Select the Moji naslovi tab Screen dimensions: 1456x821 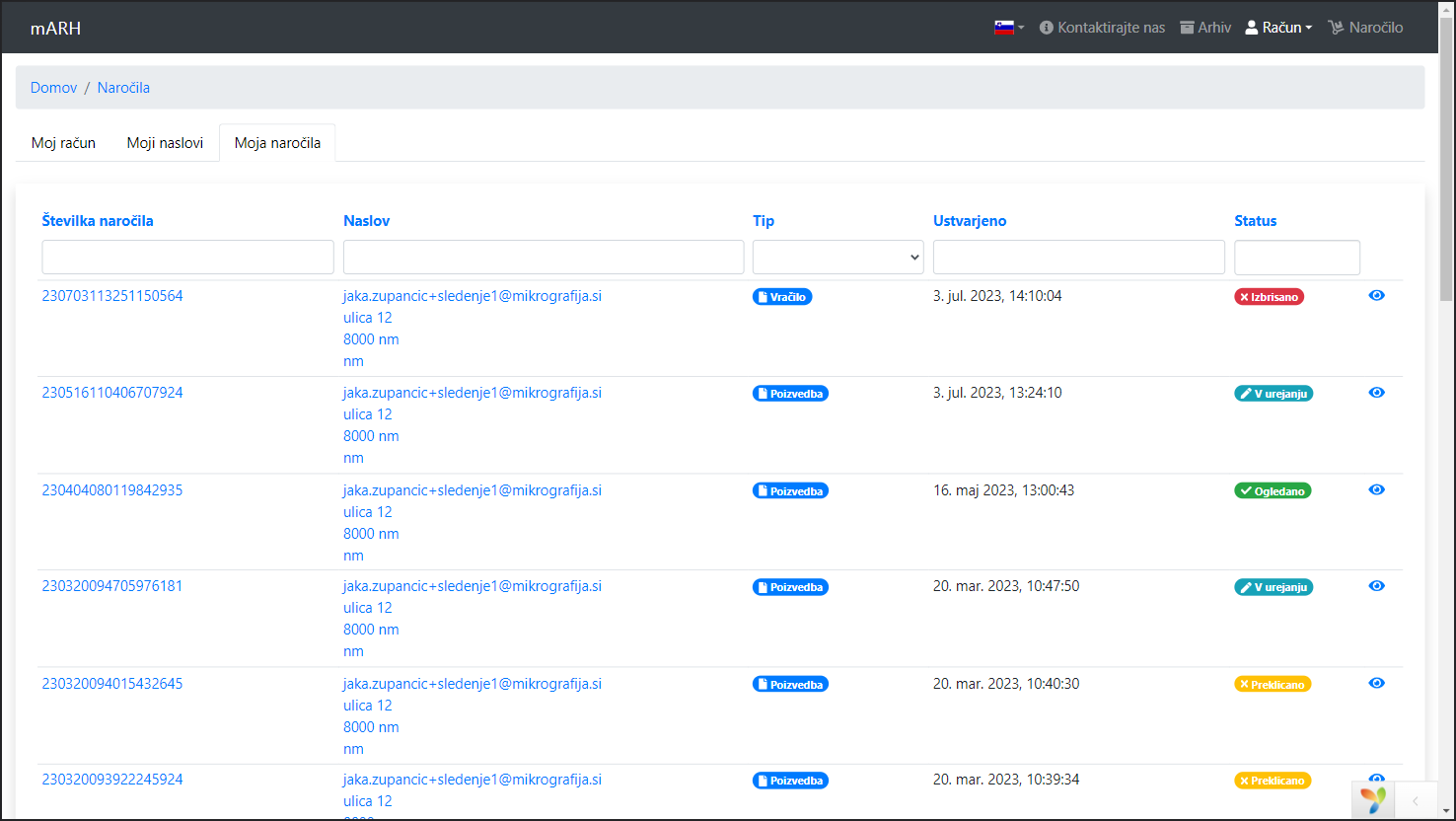pos(165,143)
